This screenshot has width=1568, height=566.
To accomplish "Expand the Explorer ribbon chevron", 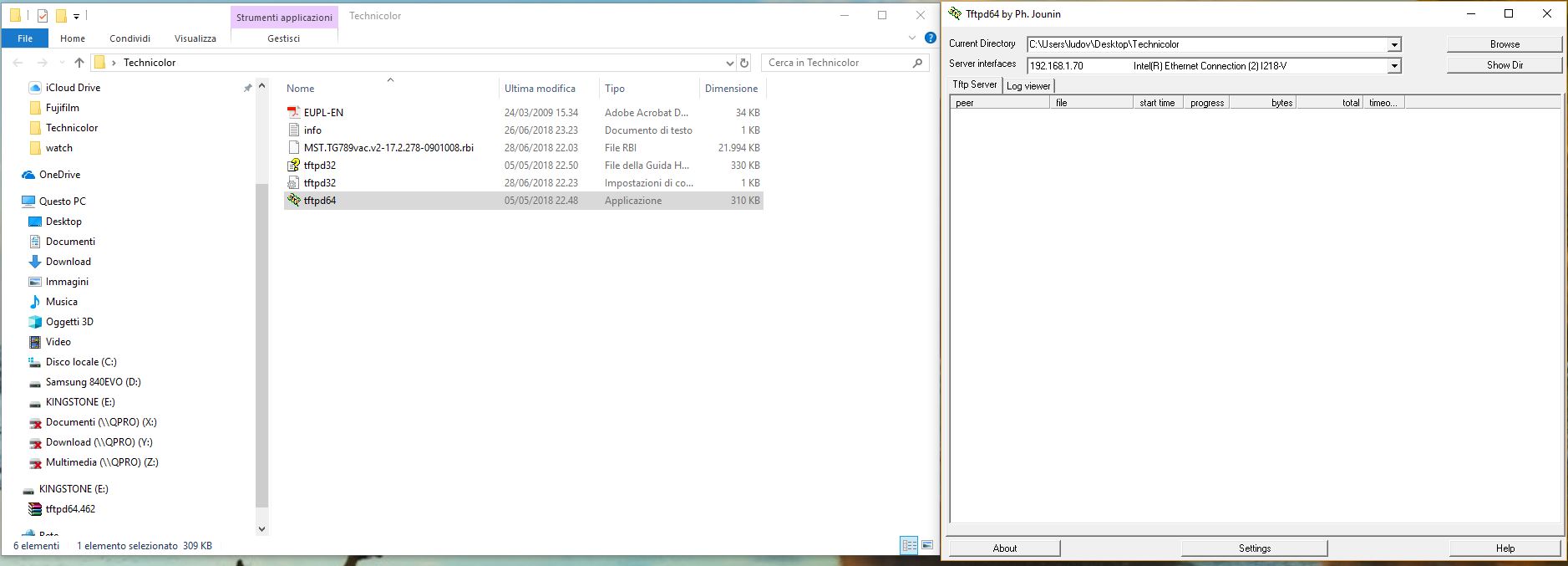I will tap(912, 38).
